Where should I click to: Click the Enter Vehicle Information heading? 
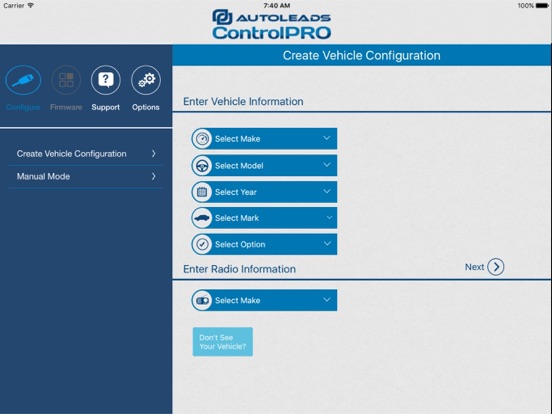point(243,101)
